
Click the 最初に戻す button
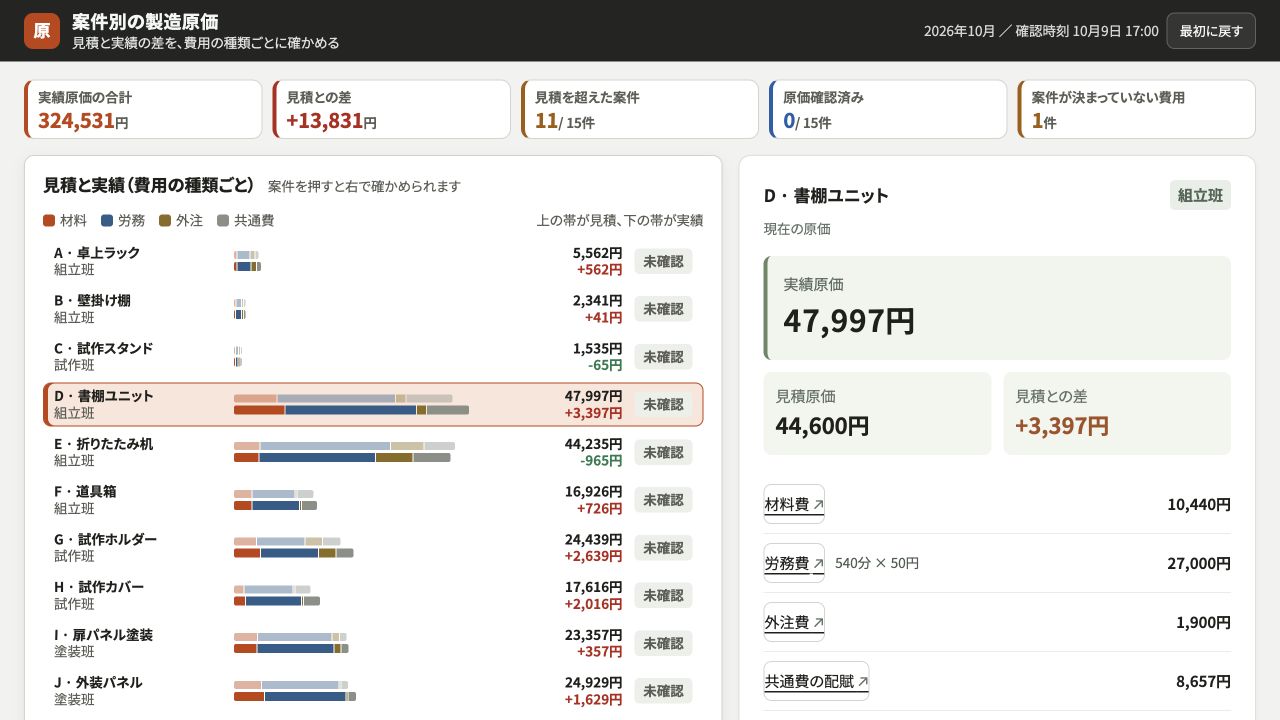[1211, 31]
